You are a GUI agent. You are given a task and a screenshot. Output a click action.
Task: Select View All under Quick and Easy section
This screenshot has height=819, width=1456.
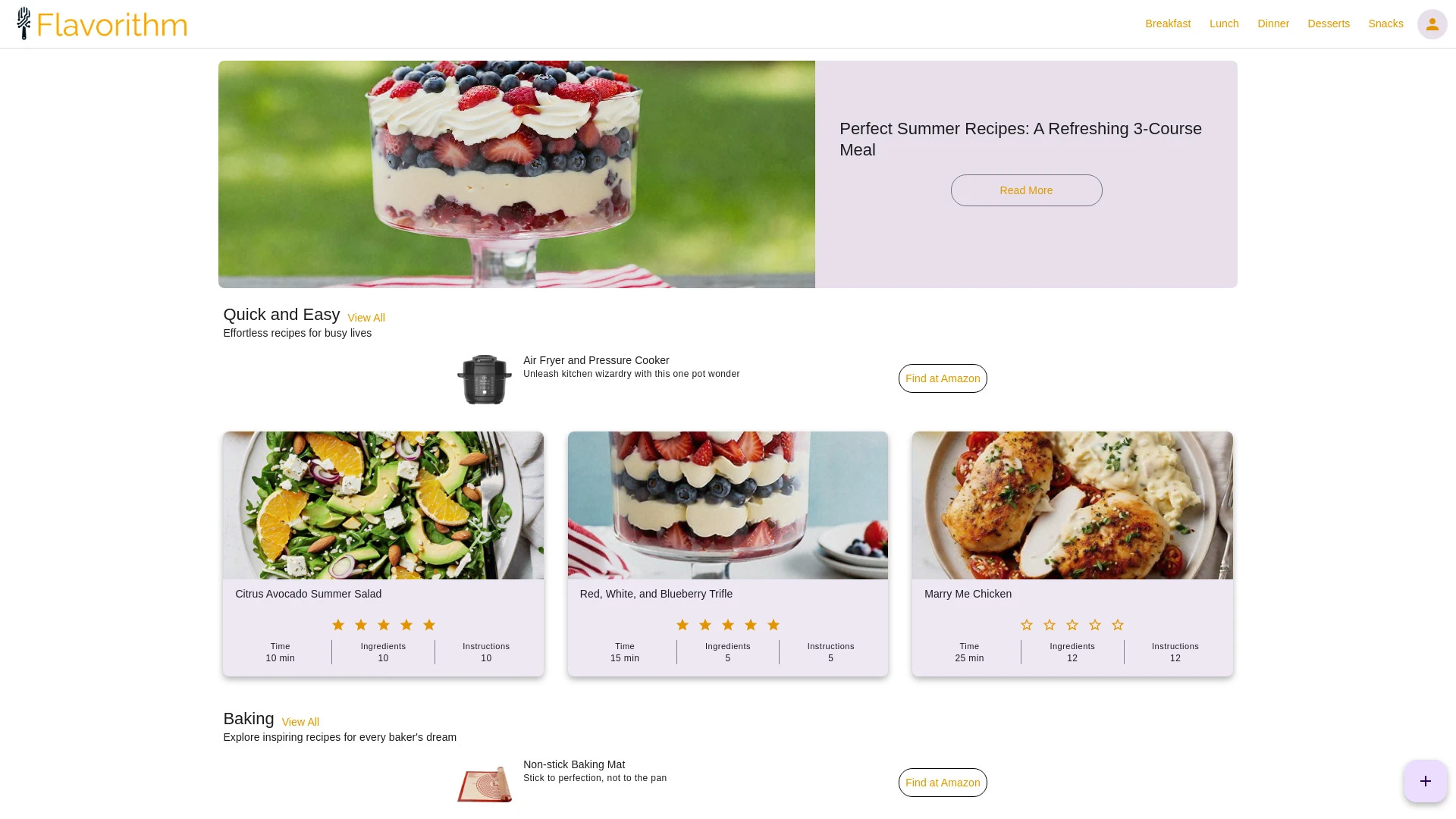365,317
